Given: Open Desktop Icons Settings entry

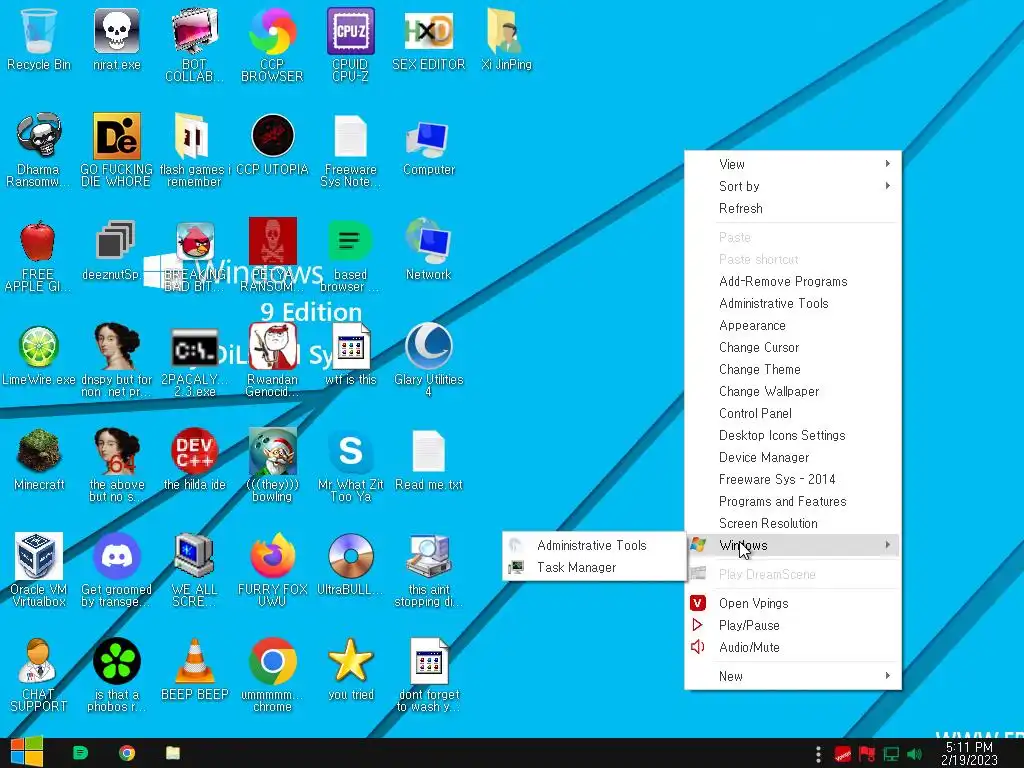Looking at the screenshot, I should point(793,435).
